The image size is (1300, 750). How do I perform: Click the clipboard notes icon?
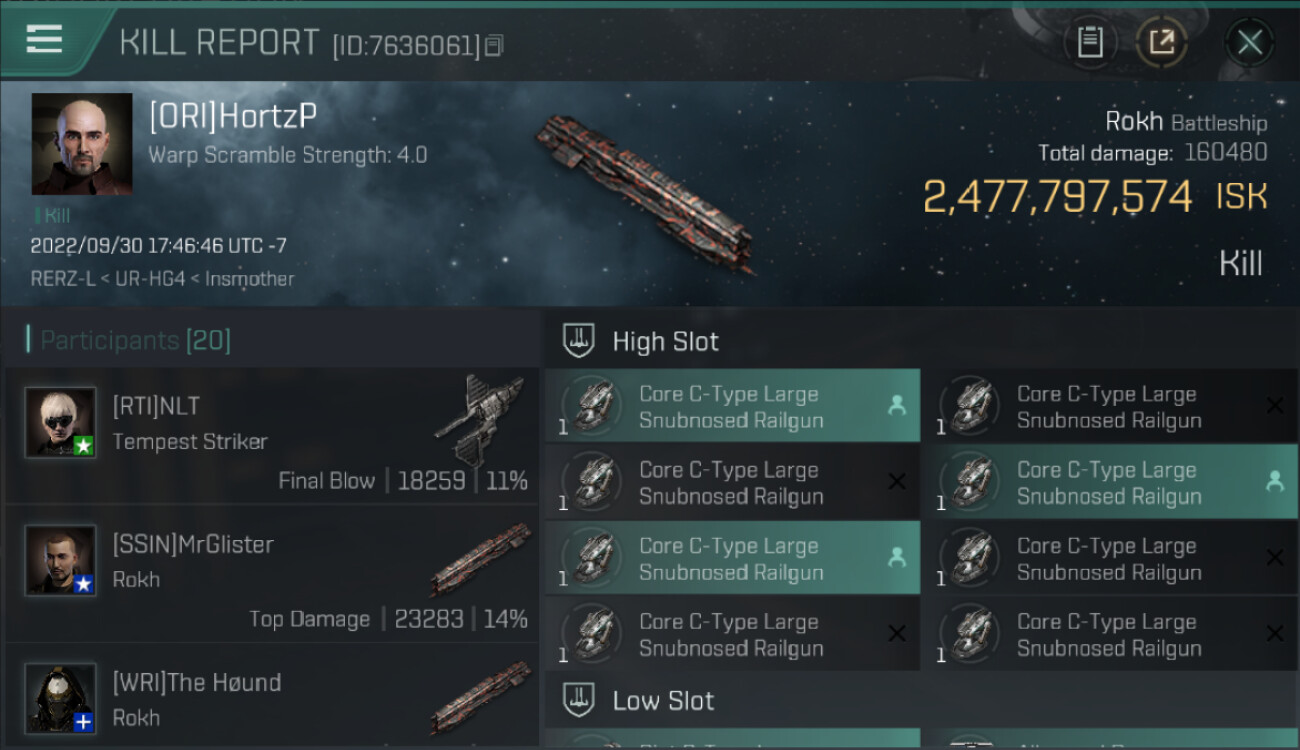1090,42
